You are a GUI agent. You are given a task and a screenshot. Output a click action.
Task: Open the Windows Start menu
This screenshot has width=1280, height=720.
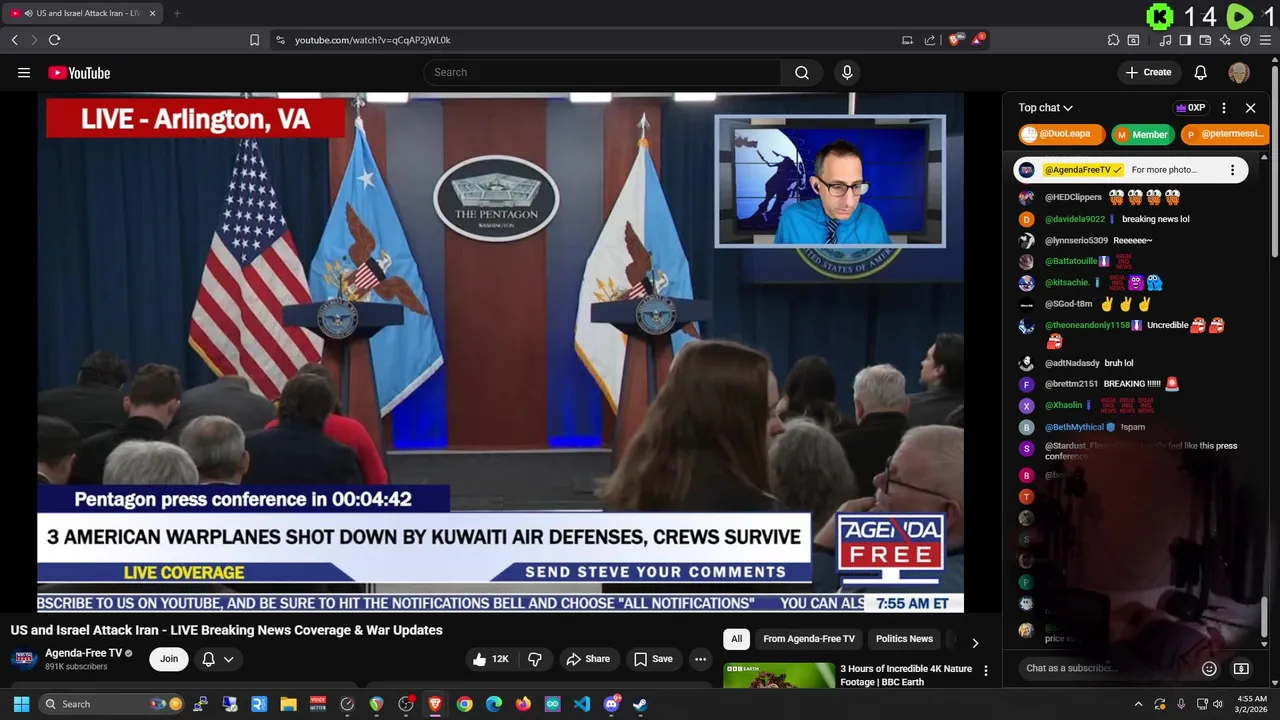tap(21, 704)
